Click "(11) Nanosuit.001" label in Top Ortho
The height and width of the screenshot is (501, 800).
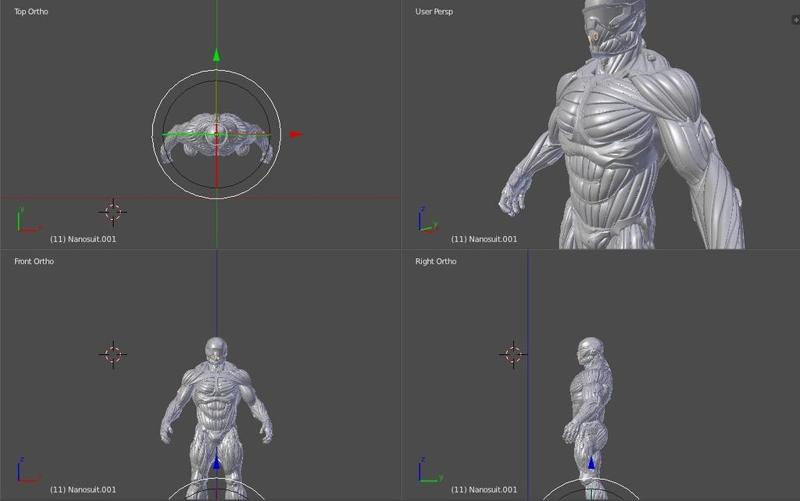coord(83,239)
